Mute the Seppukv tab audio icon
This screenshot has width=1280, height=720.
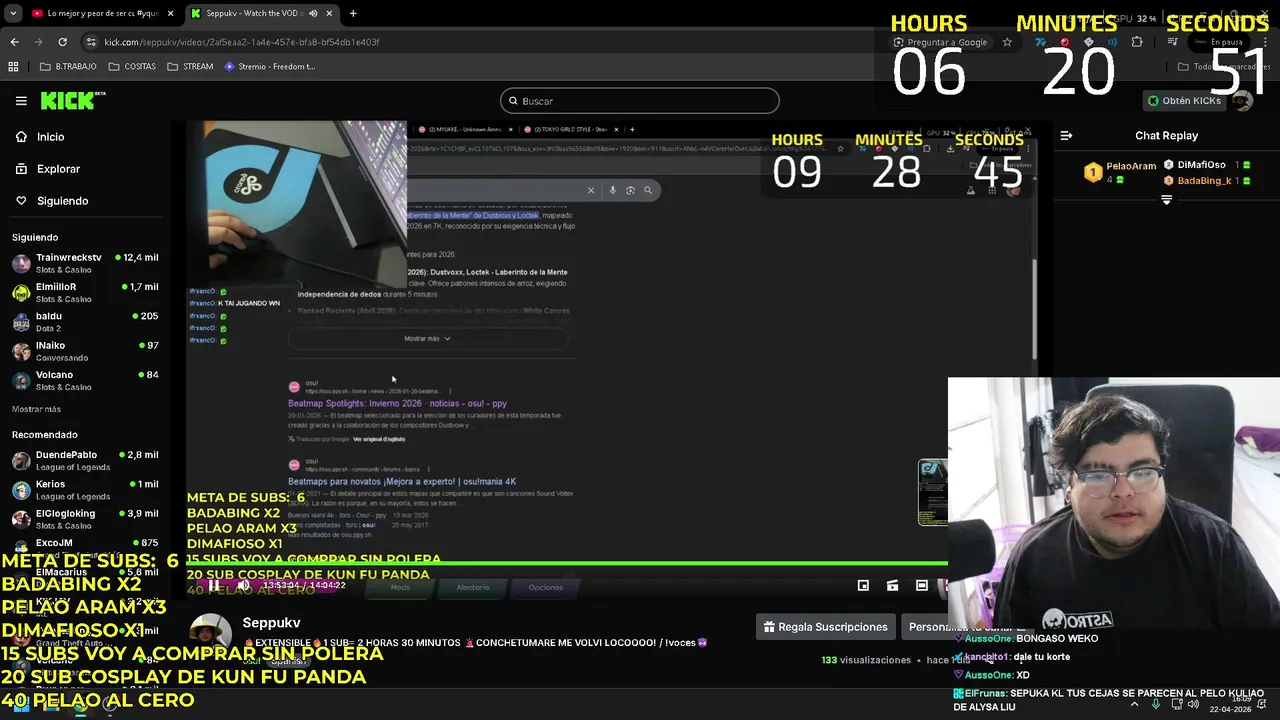(313, 13)
